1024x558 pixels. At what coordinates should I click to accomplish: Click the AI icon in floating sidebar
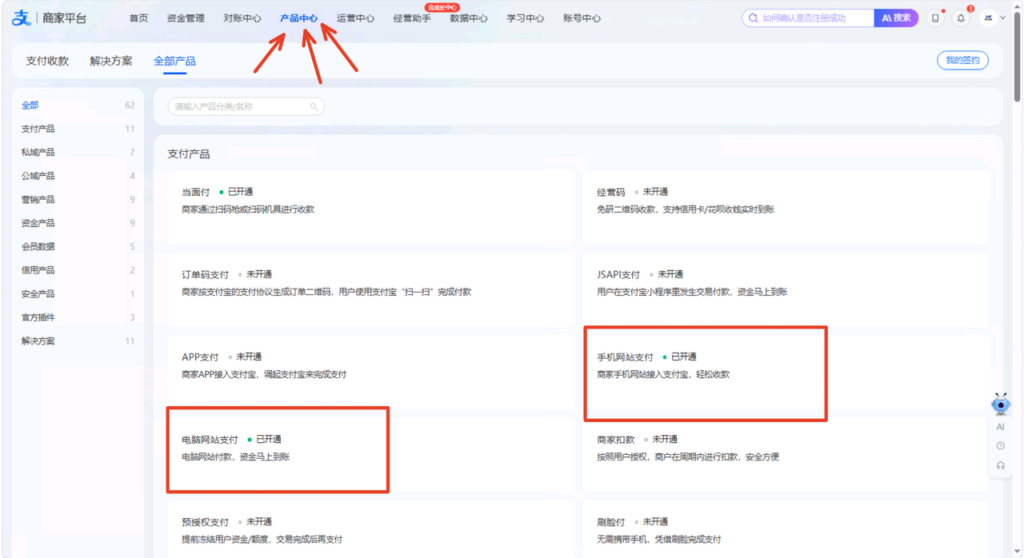click(x=1000, y=427)
